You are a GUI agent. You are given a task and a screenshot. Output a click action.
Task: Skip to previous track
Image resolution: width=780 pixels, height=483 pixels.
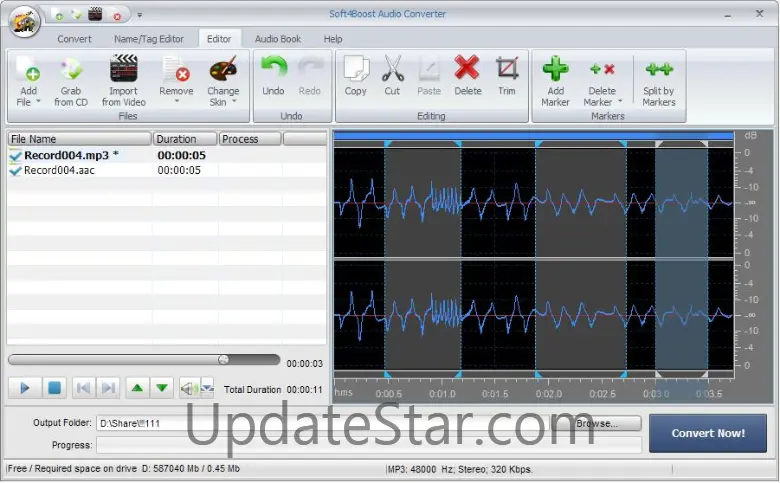pyautogui.click(x=84, y=387)
